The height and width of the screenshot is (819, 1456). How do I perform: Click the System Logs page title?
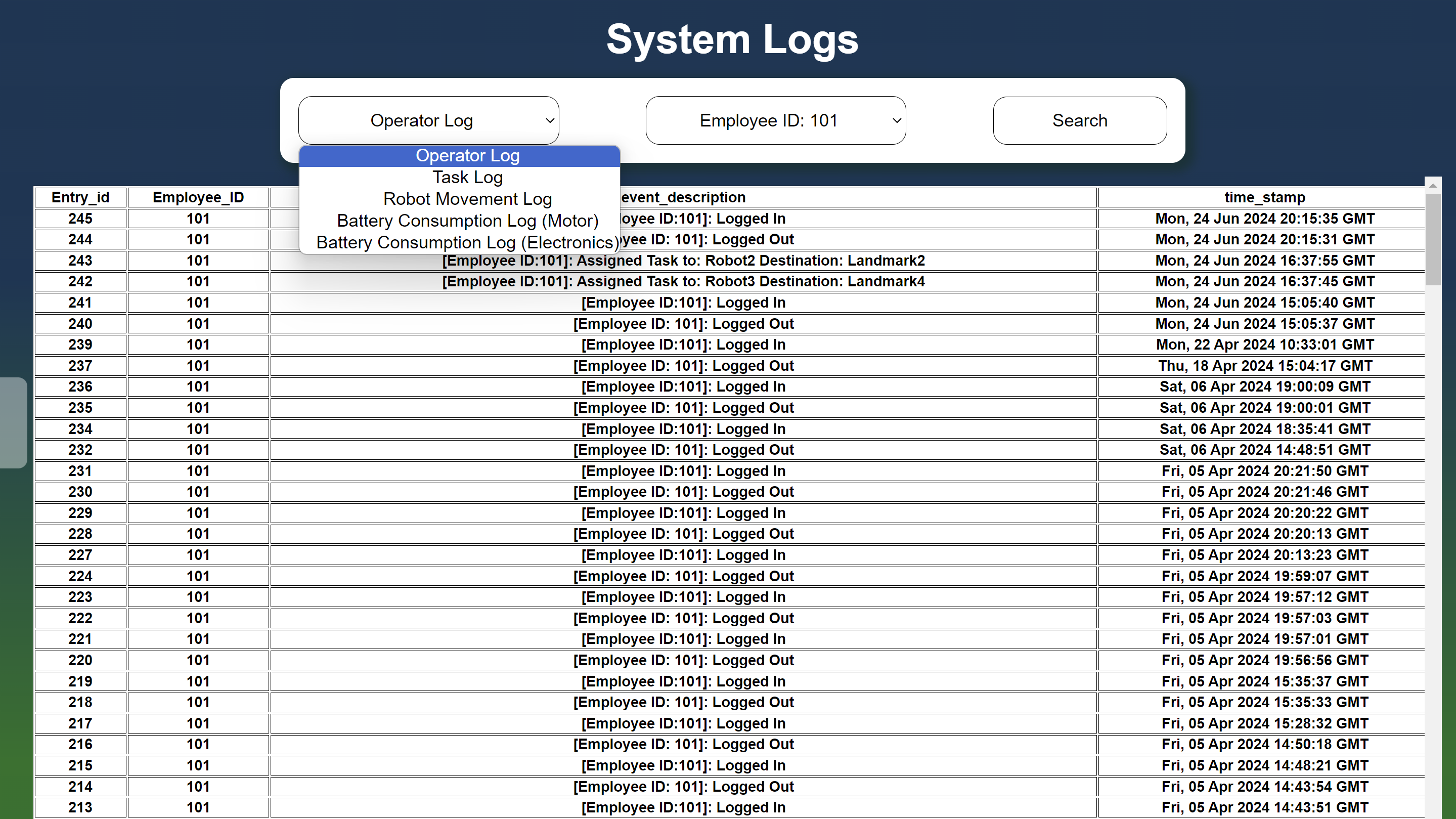pyautogui.click(x=732, y=39)
